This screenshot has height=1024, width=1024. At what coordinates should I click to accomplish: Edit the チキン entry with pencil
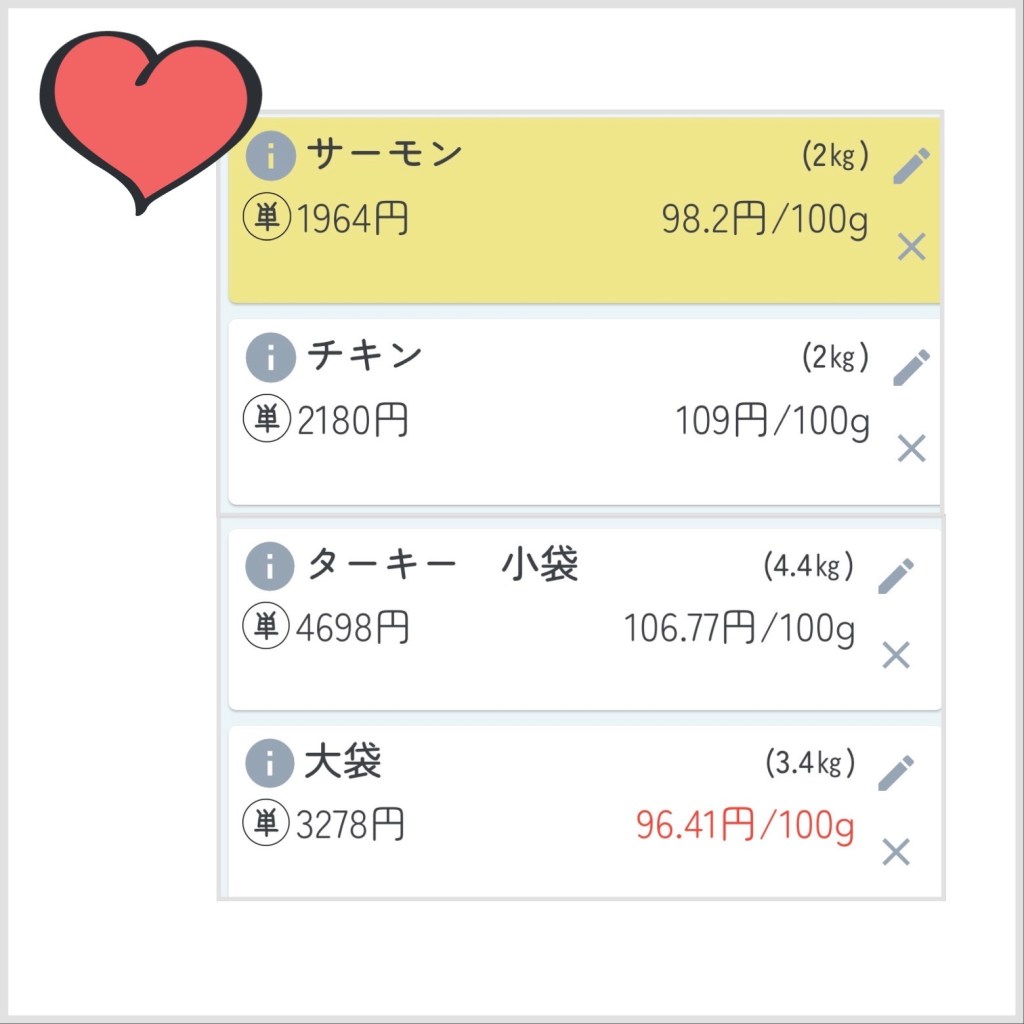tap(911, 367)
